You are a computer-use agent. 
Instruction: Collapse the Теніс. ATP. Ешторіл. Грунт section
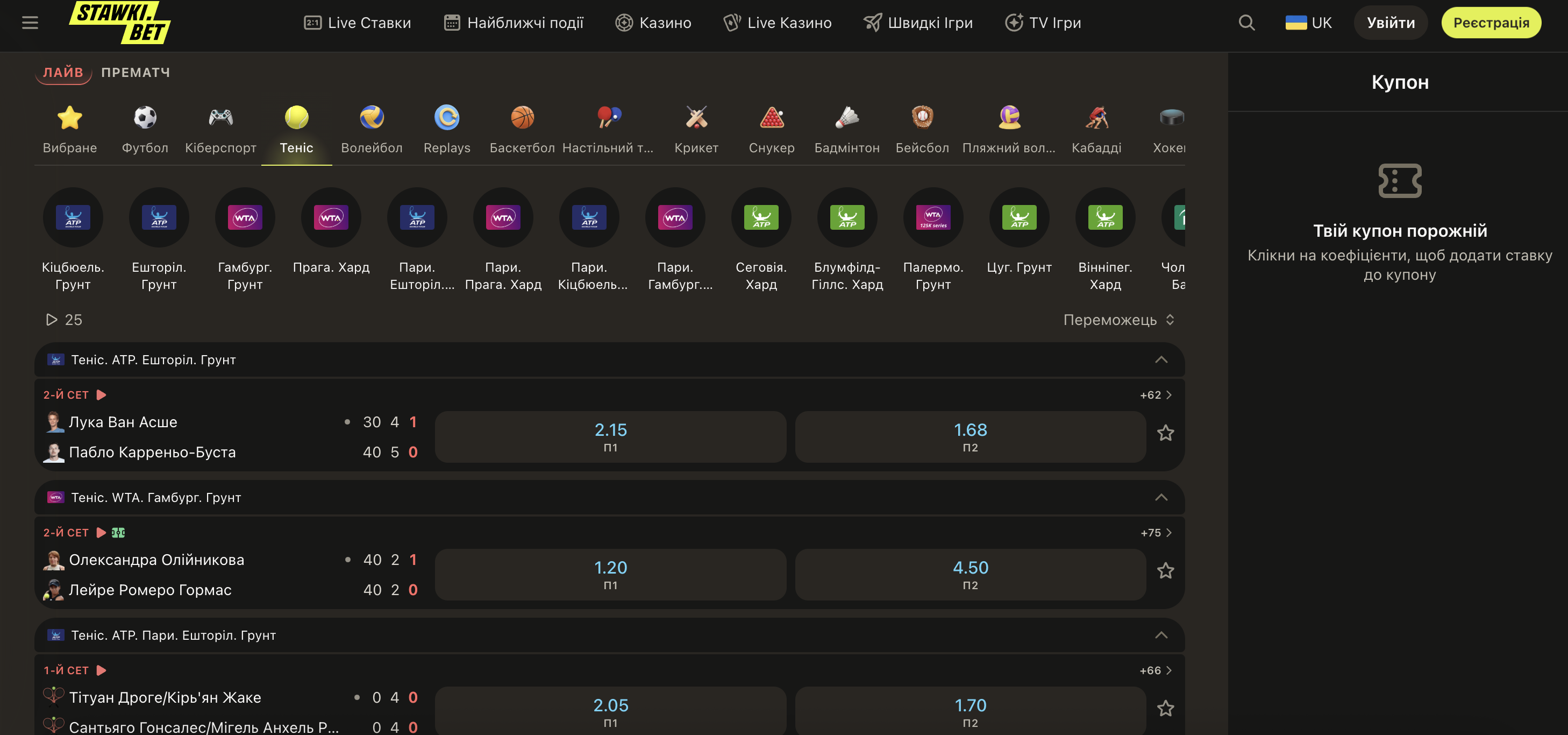tap(1161, 360)
